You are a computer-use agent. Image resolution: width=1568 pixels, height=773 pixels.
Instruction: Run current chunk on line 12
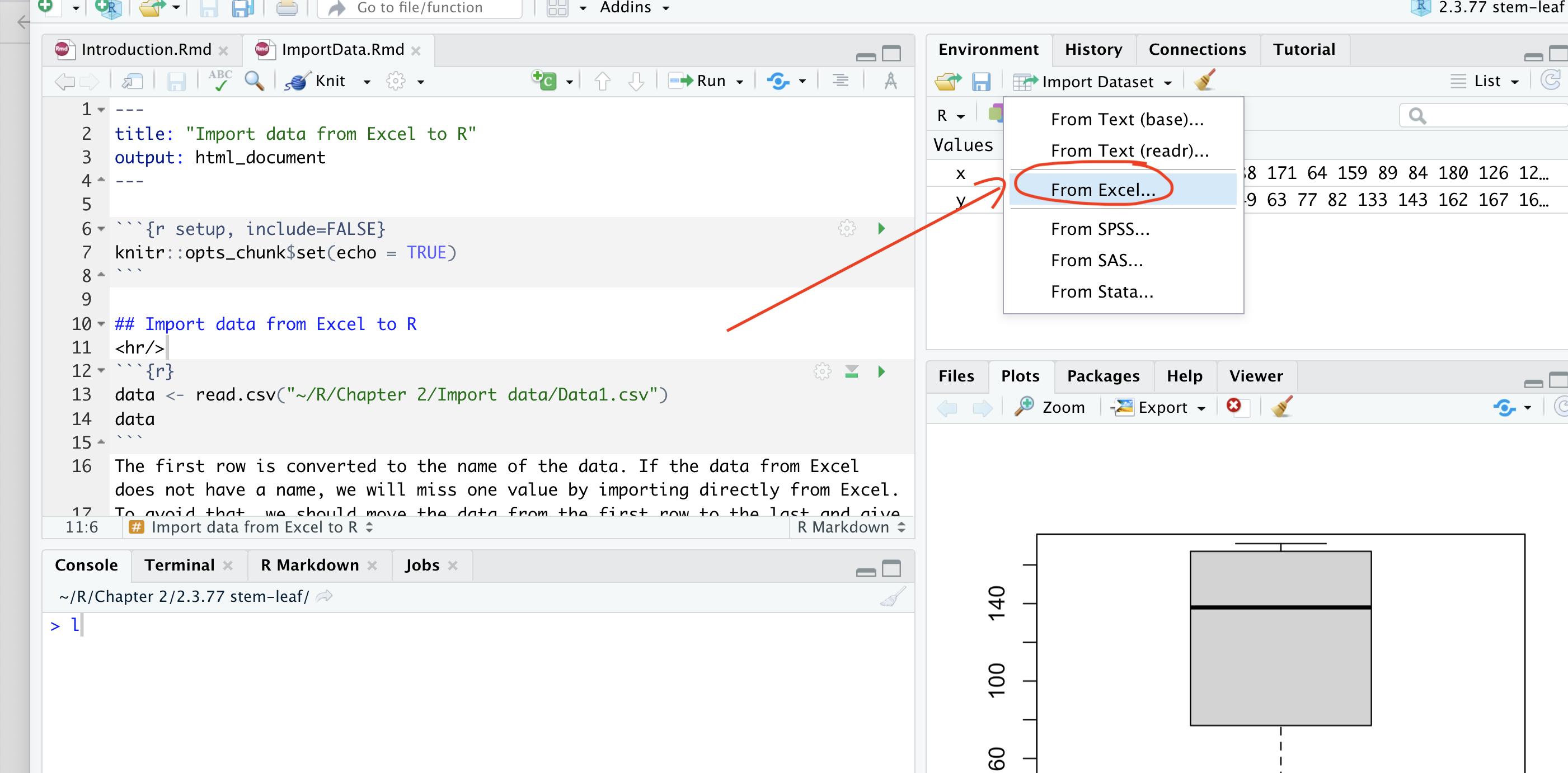(881, 371)
